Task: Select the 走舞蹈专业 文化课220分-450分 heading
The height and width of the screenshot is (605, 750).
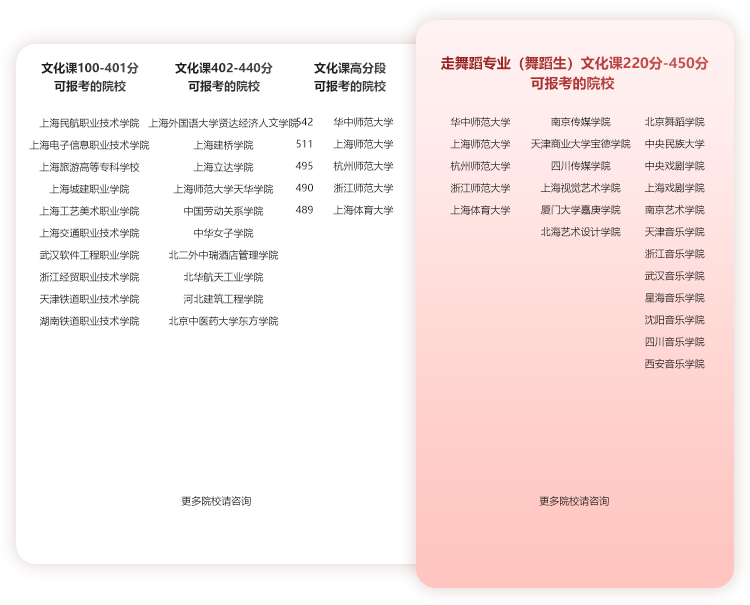Action: (574, 73)
